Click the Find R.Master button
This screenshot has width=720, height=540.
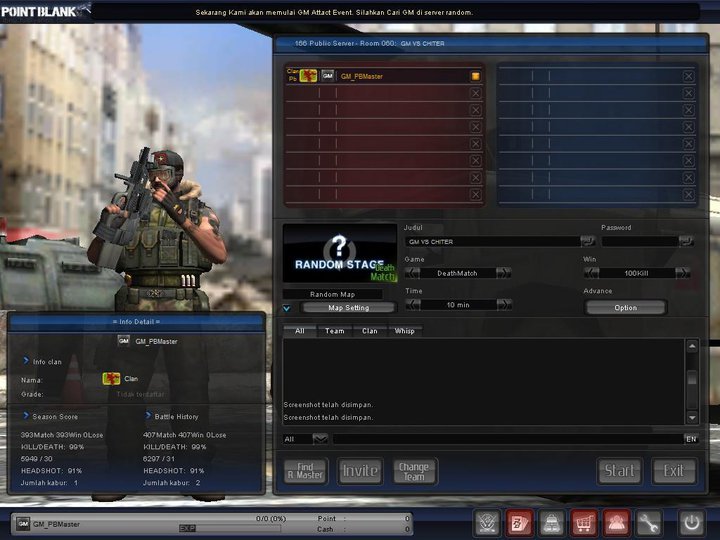pos(306,471)
